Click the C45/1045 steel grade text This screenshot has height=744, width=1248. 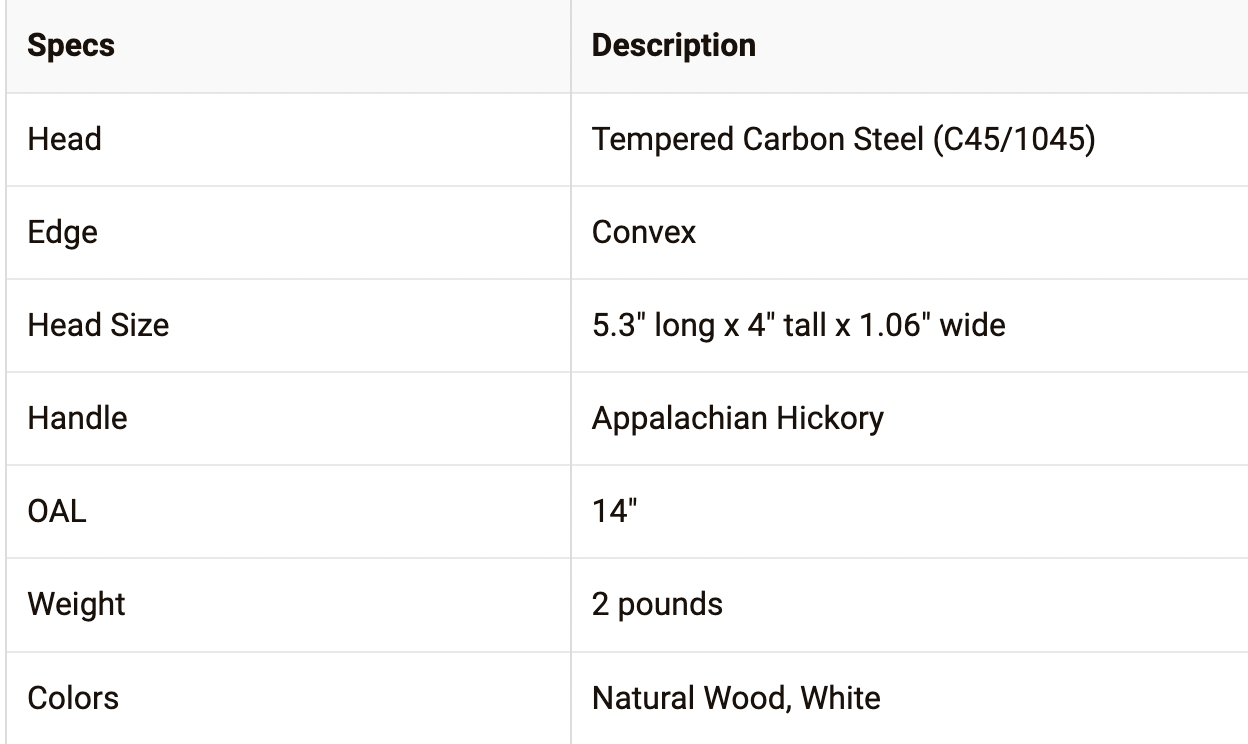tap(1013, 139)
